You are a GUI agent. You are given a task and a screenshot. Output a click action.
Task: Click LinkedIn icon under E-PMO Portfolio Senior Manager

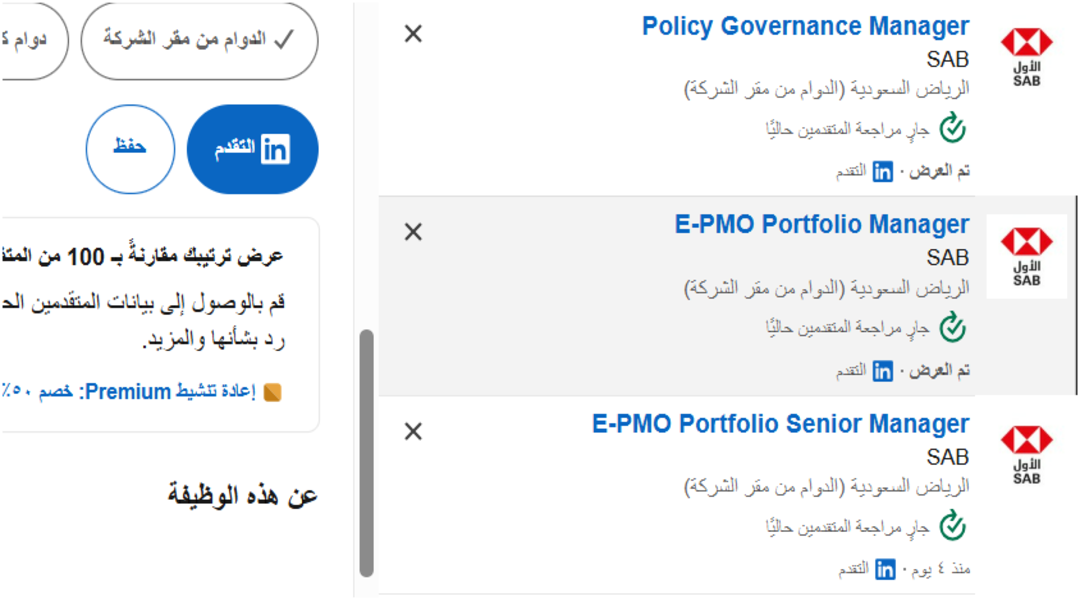[x=885, y=570]
